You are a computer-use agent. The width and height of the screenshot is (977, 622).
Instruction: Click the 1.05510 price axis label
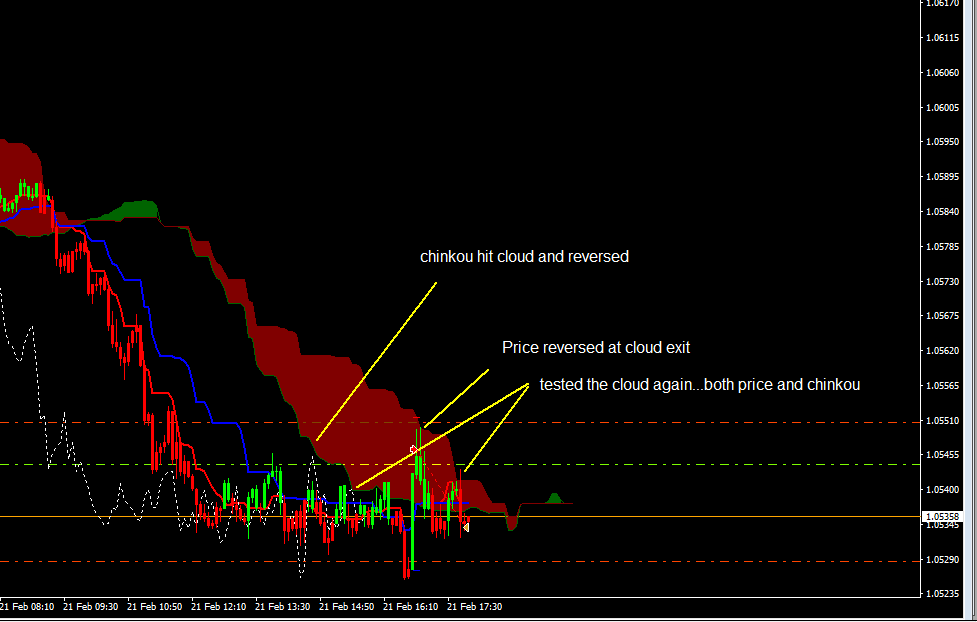click(942, 420)
